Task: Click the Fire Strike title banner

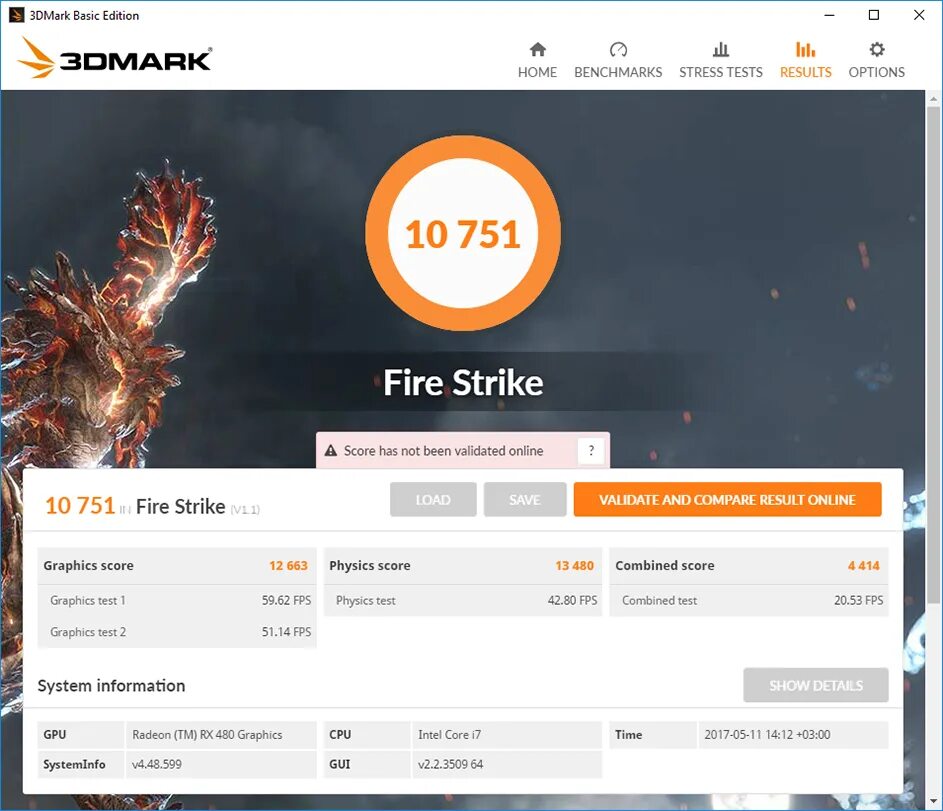Action: point(463,382)
